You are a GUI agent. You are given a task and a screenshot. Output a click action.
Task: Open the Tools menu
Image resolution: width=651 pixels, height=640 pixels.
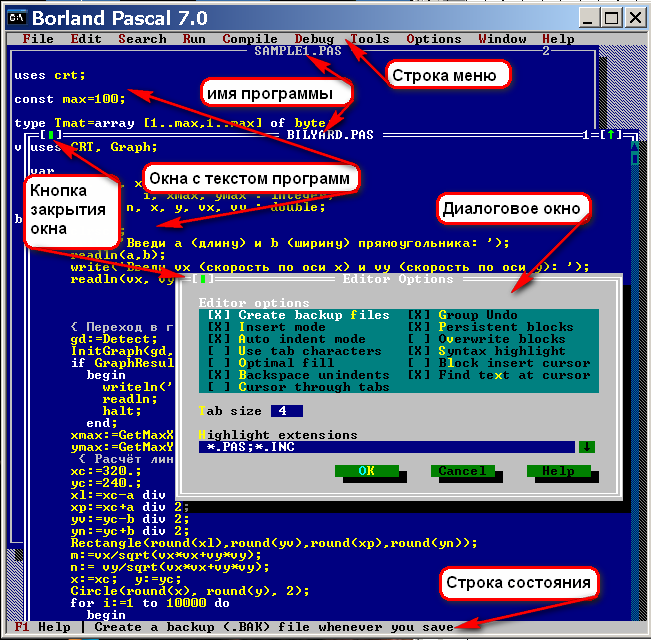[370, 39]
